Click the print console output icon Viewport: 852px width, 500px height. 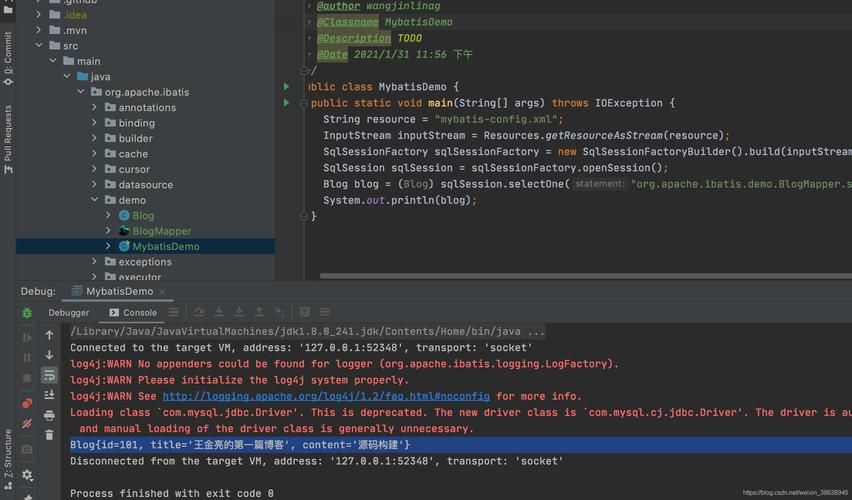(x=49, y=415)
